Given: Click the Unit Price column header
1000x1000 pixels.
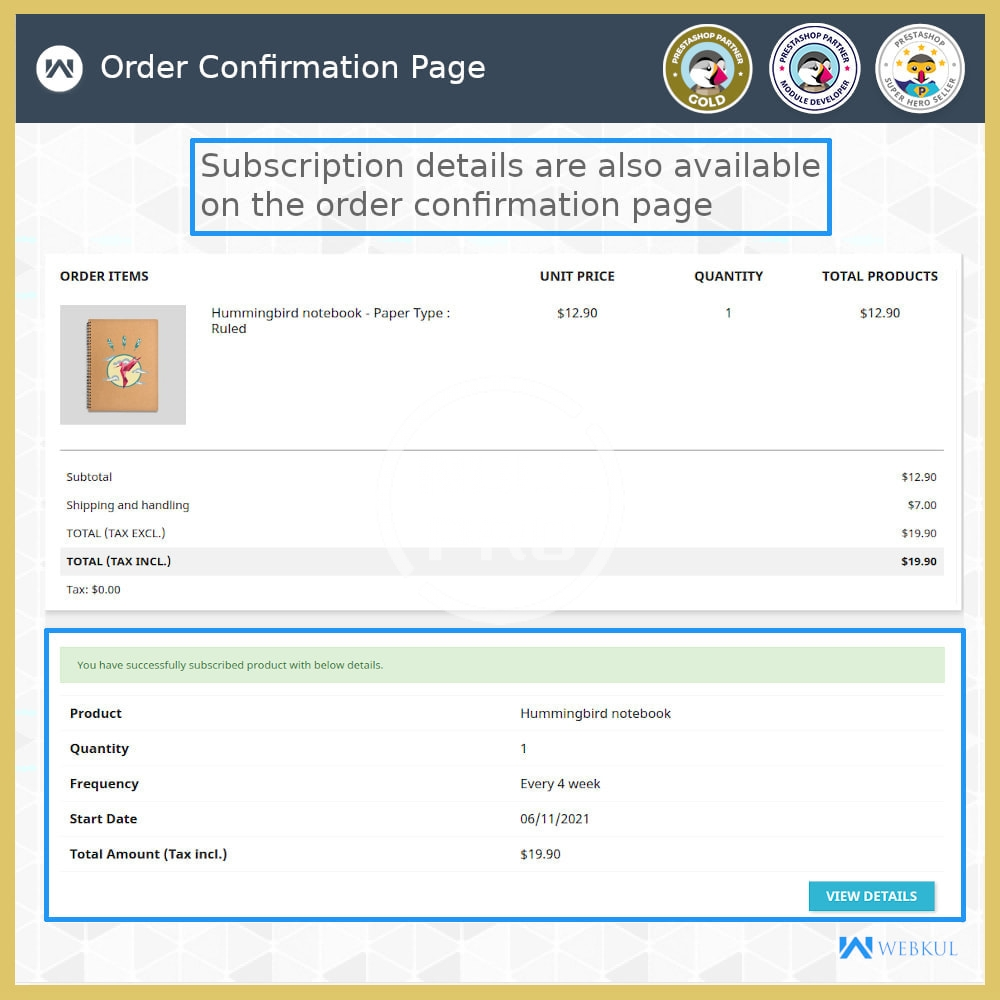Looking at the screenshot, I should point(577,276).
